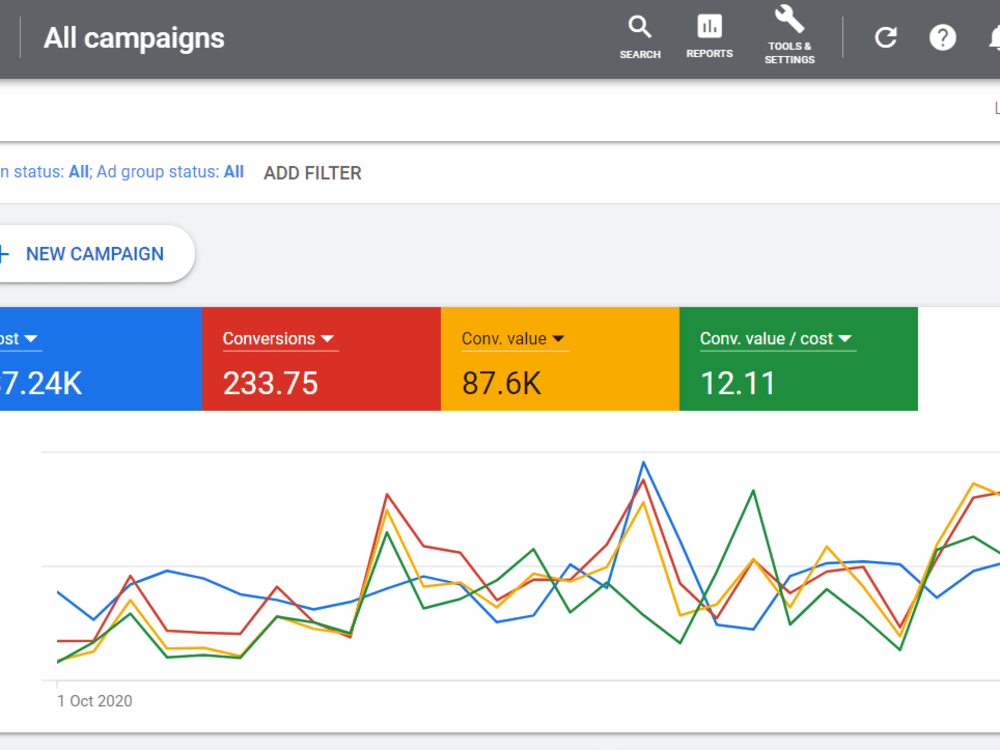Screen dimensions: 1000x750
Task: Select the yellow 87.6K conv. value
Action: pos(501,383)
